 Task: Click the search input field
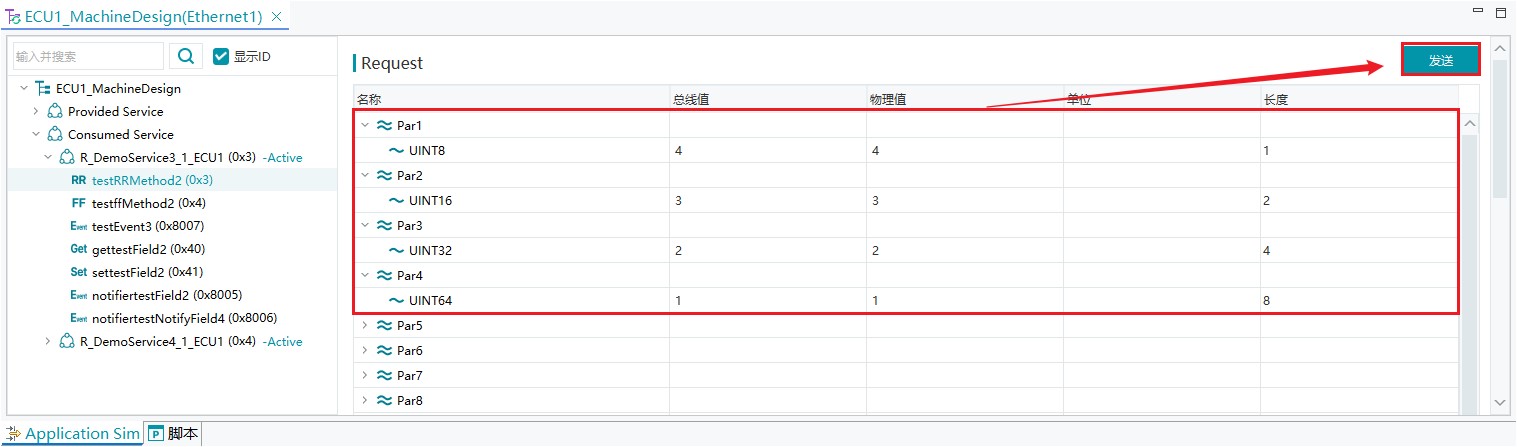coord(89,56)
